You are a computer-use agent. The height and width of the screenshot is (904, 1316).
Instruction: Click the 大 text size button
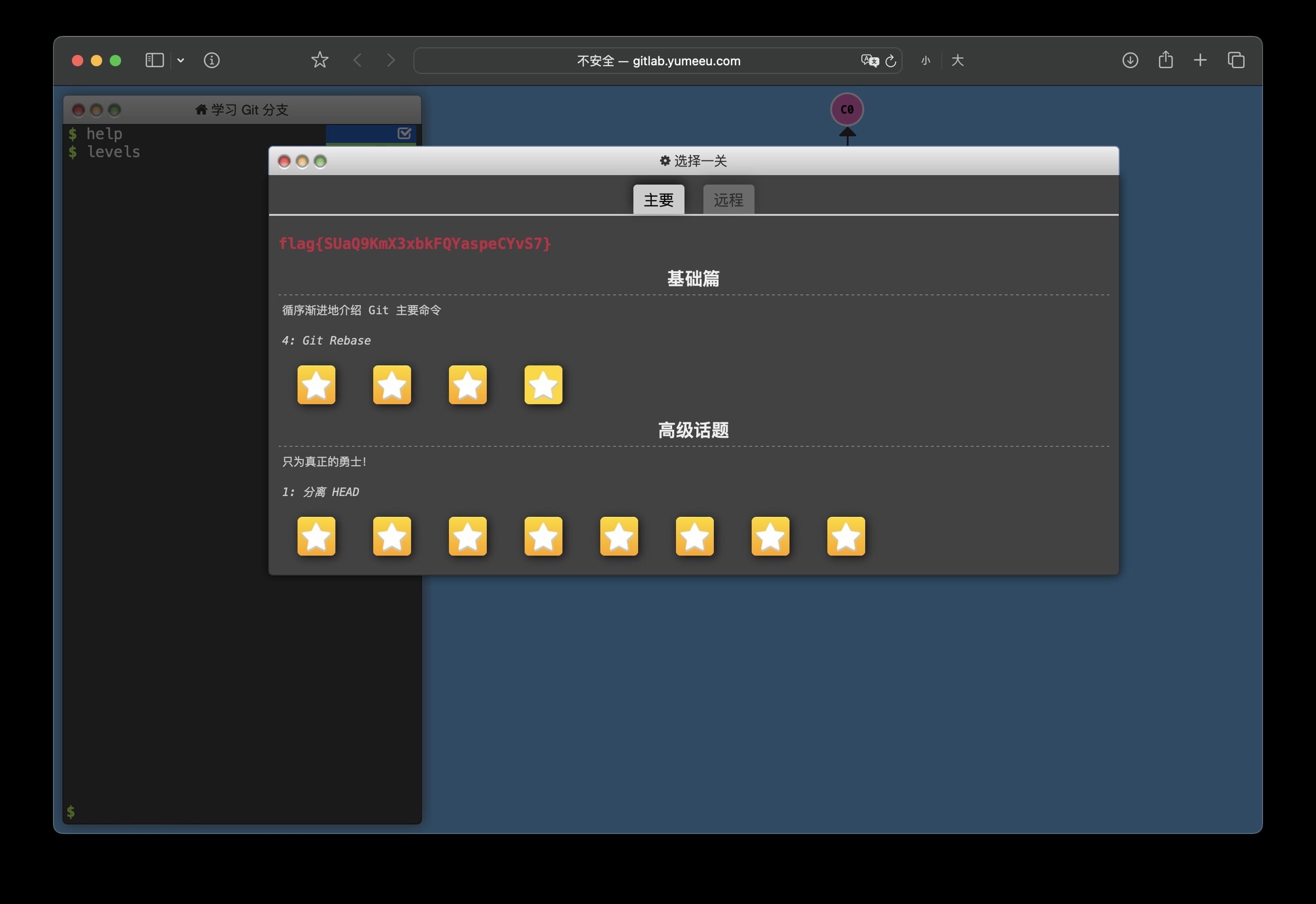[x=957, y=61]
